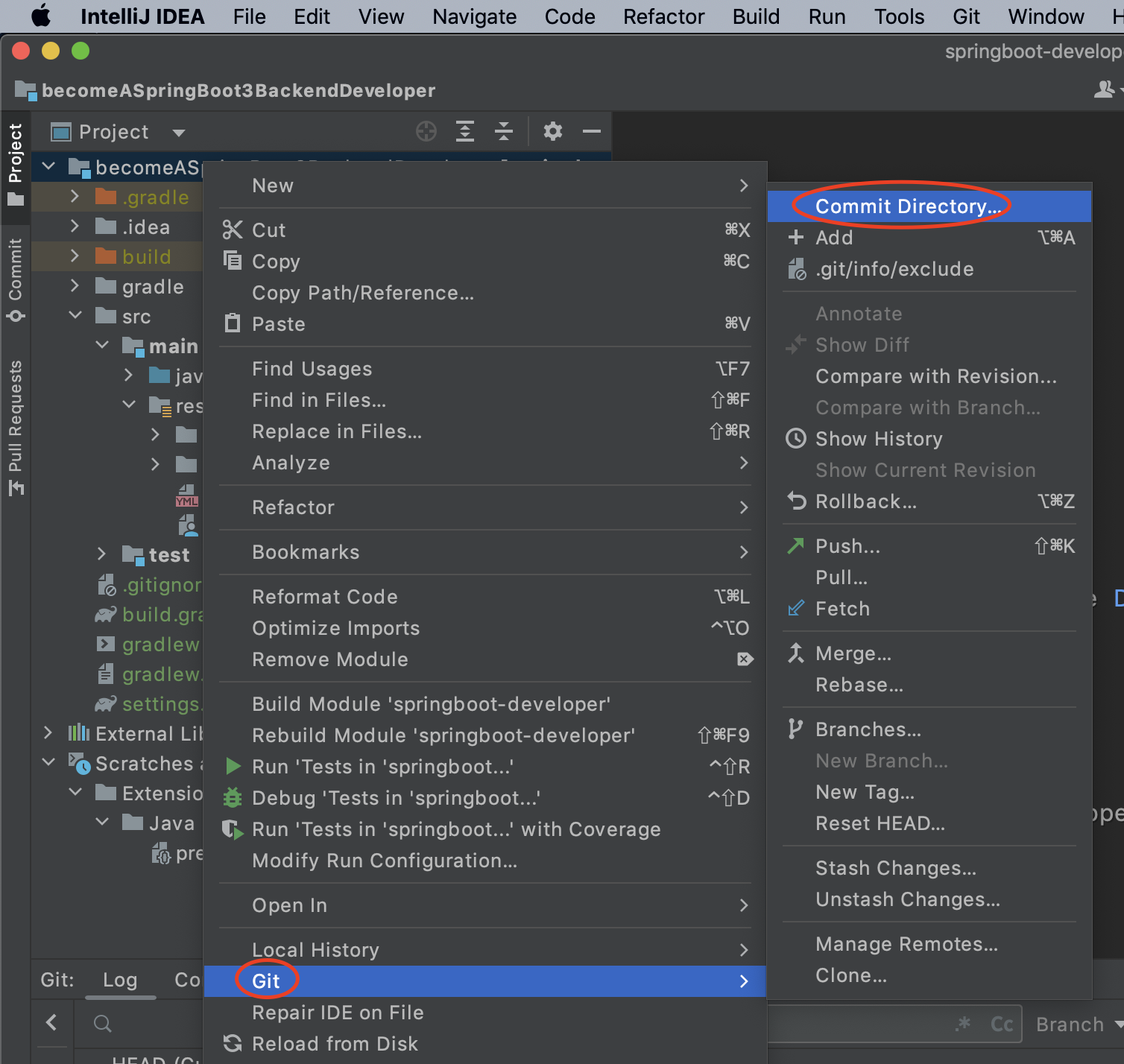The image size is (1124, 1064).
Task: Open the Bookmarks submenu
Action: [484, 552]
